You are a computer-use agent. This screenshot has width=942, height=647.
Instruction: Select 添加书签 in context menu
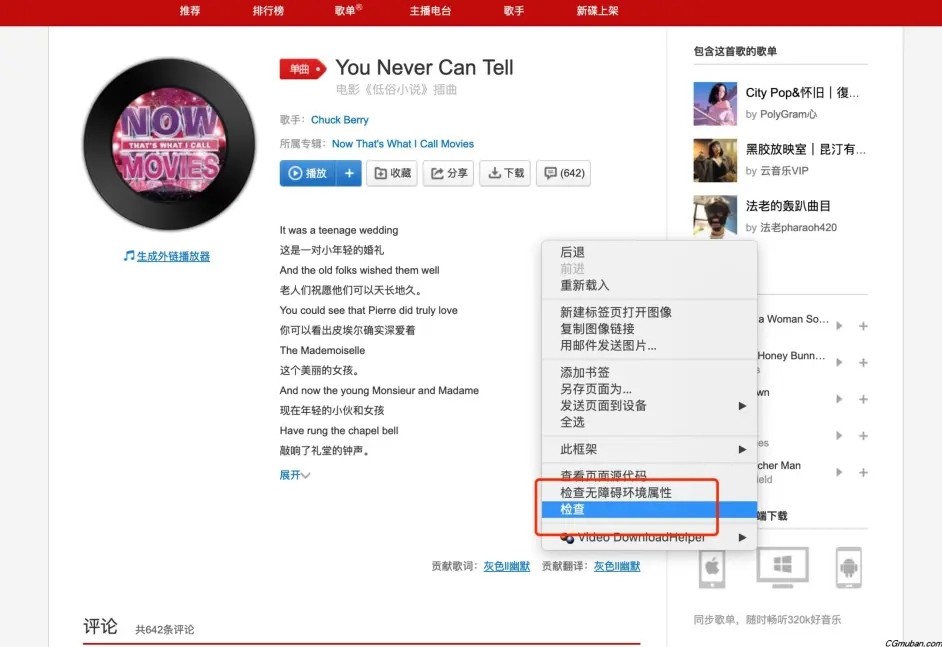point(649,372)
